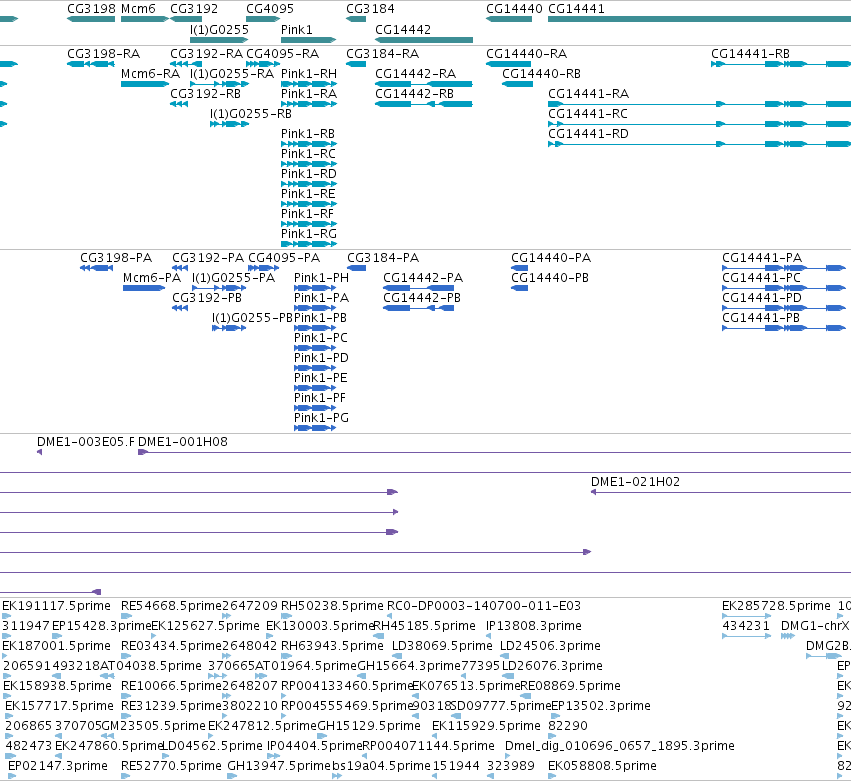Select transcript CG14442-RA
851x781 pixels.
coord(415,74)
